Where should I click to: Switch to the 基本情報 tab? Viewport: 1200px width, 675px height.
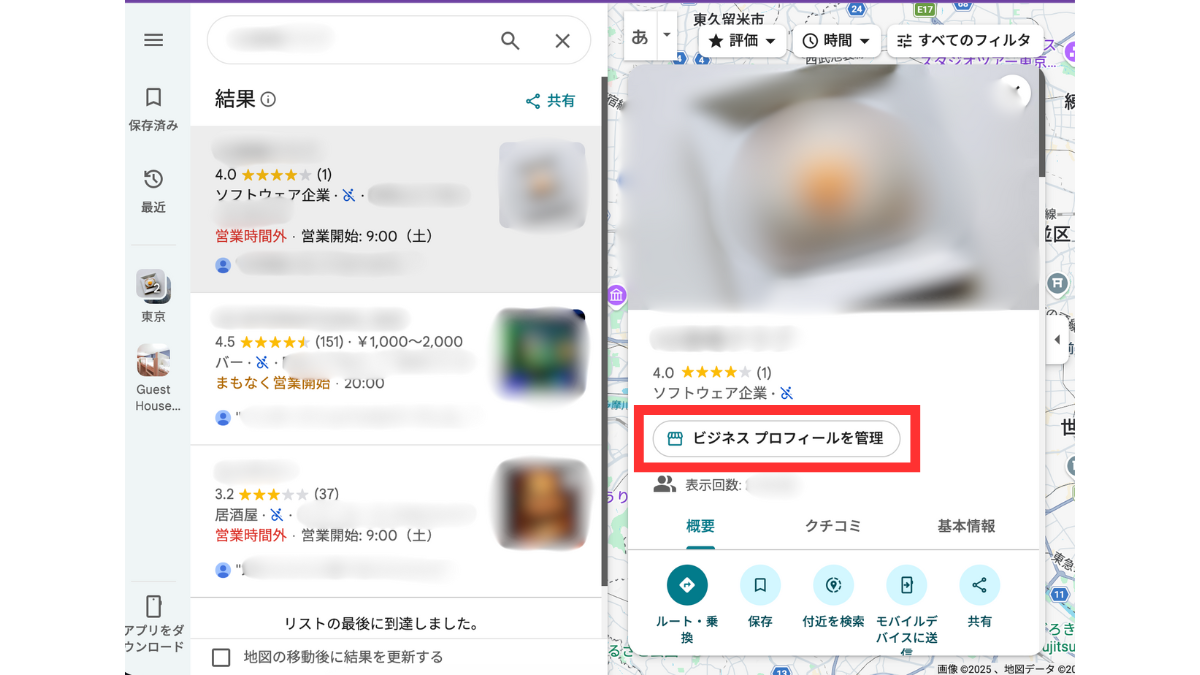[x=966, y=526]
